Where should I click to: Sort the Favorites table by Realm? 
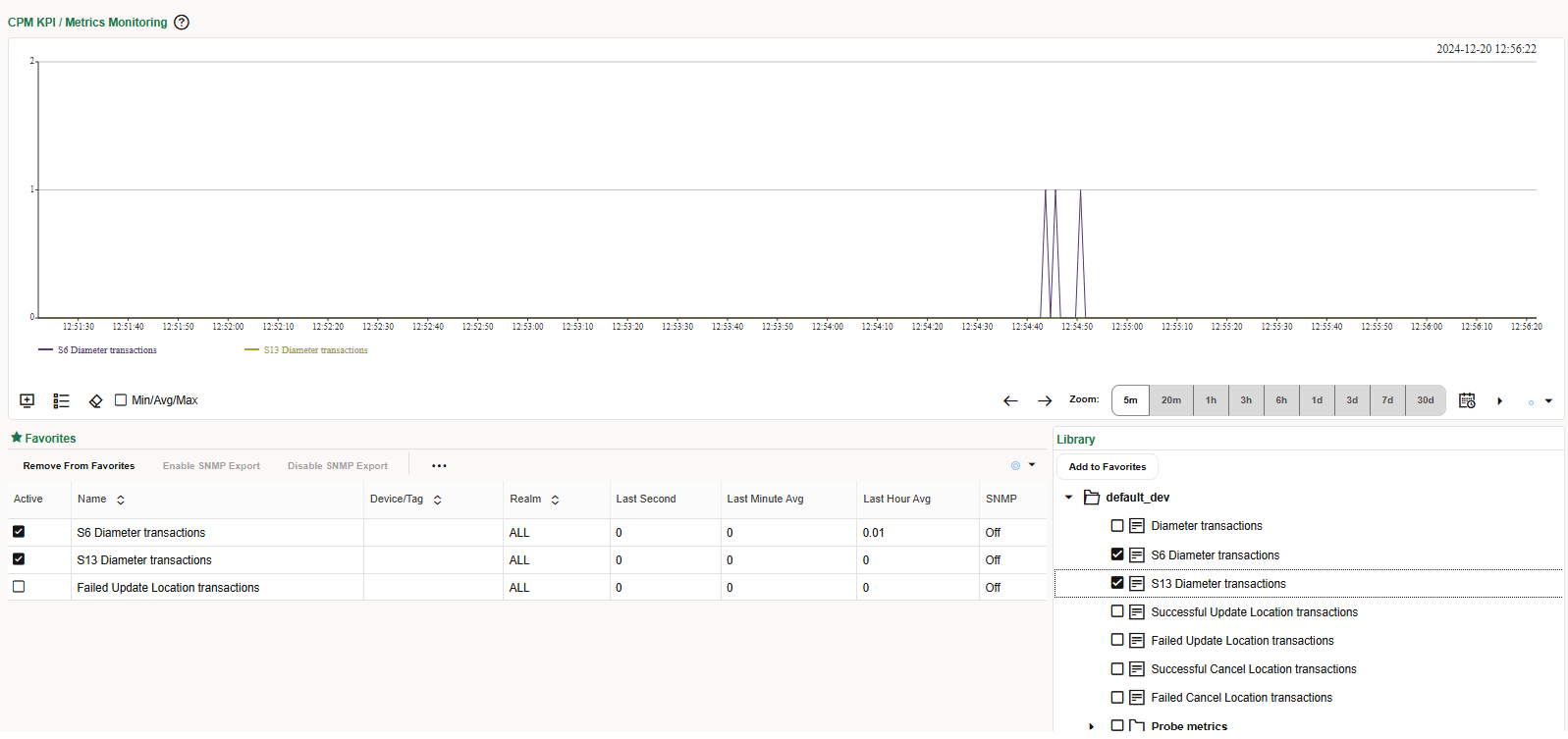coord(555,500)
